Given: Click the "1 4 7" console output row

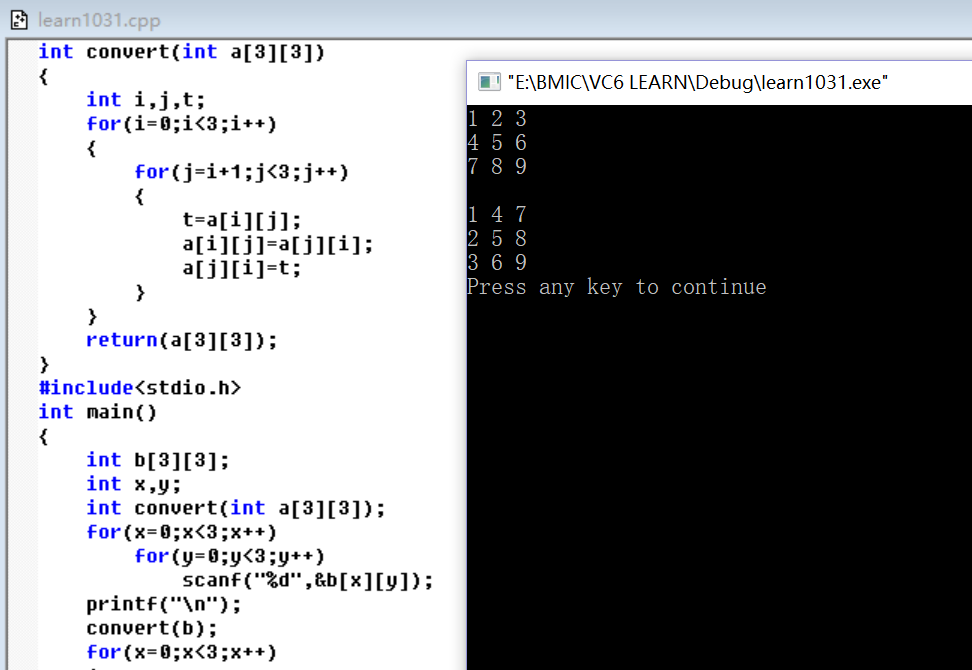Looking at the screenshot, I should [496, 215].
